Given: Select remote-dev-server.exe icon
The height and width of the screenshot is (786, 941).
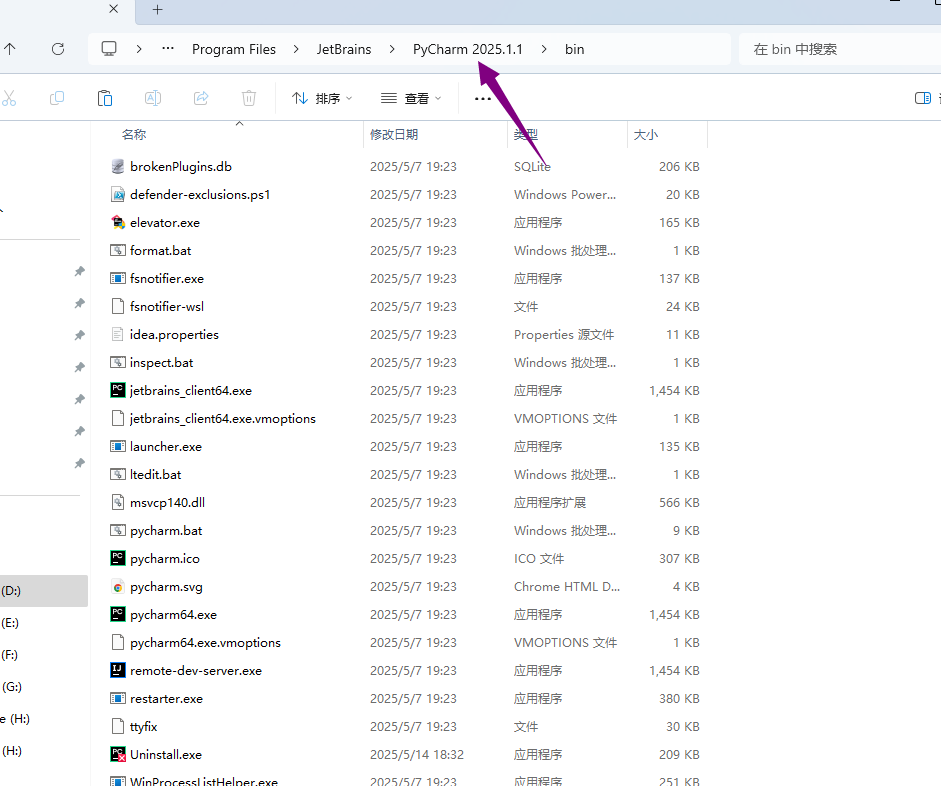Looking at the screenshot, I should (118, 671).
